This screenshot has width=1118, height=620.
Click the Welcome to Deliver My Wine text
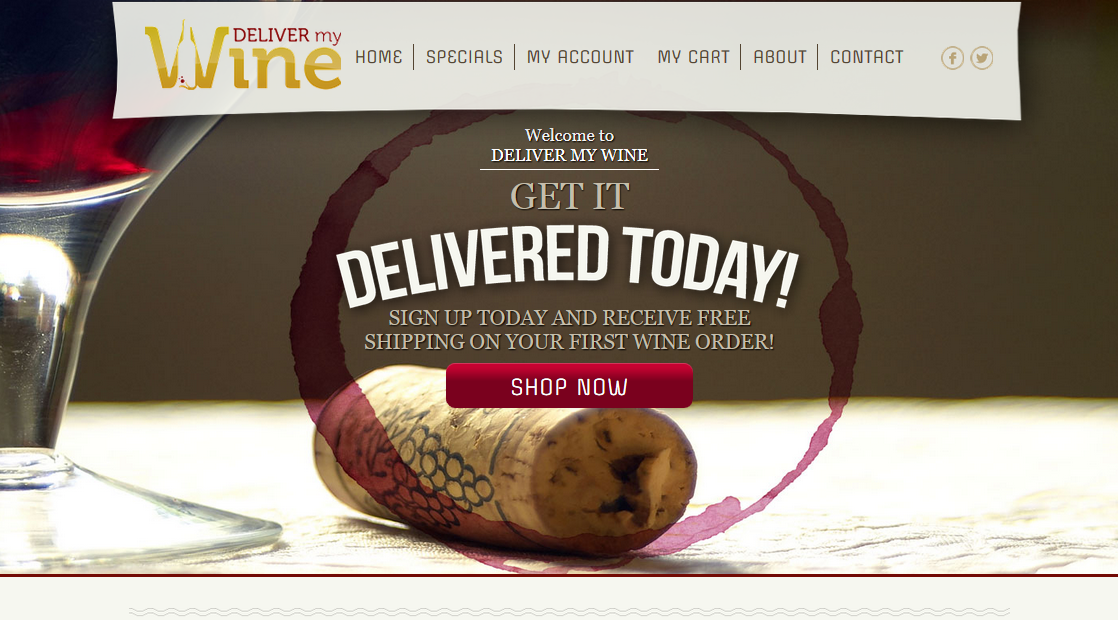pyautogui.click(x=569, y=145)
